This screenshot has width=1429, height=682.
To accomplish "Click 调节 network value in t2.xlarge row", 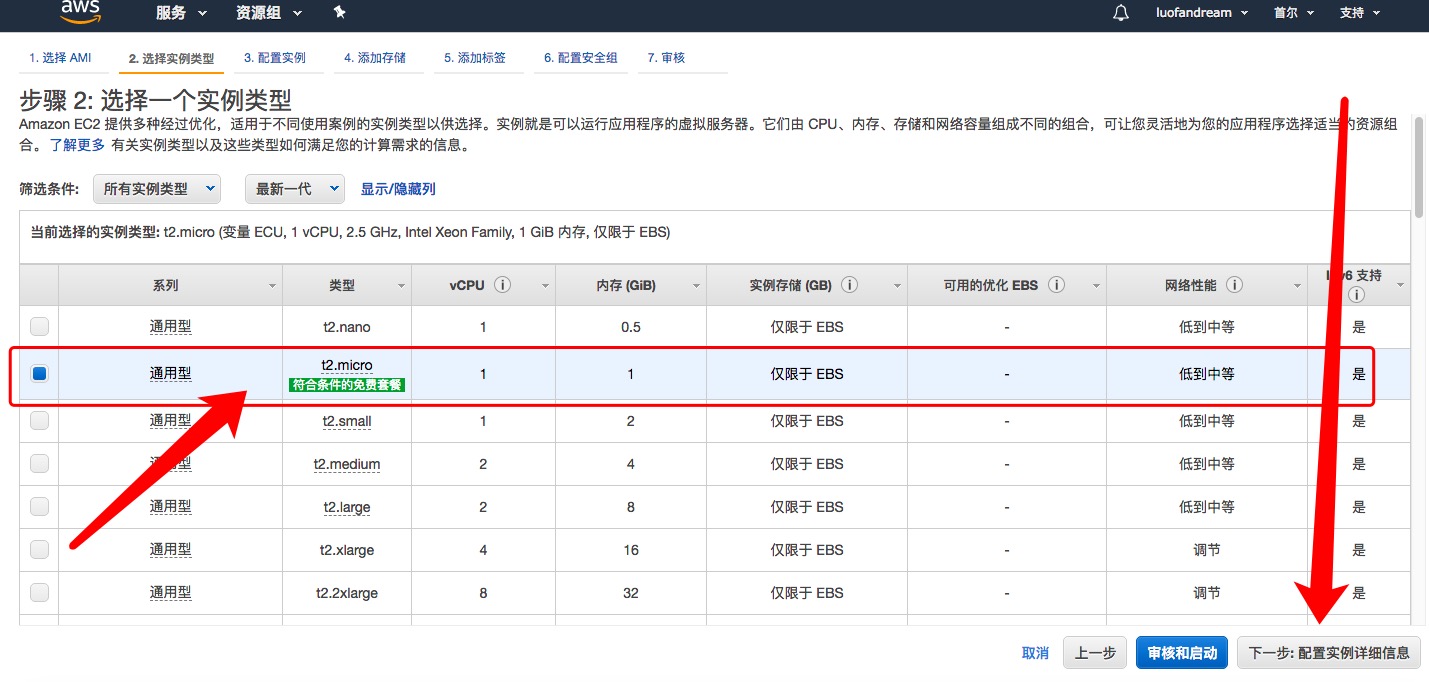I will [x=1207, y=550].
